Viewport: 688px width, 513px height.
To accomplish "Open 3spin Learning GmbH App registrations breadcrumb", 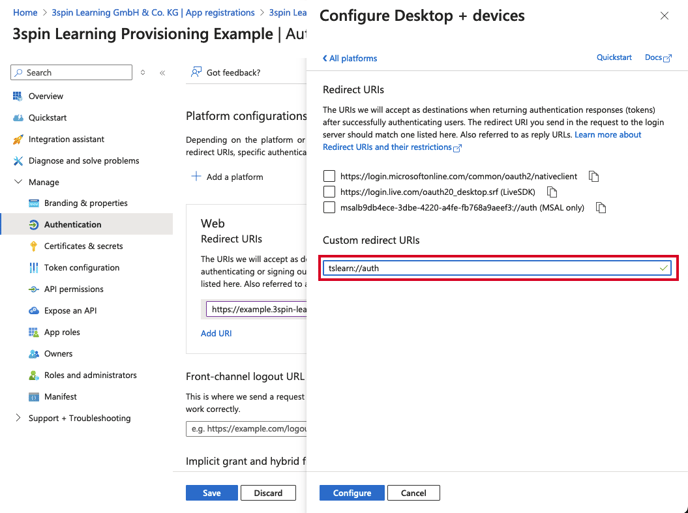I will tap(153, 13).
